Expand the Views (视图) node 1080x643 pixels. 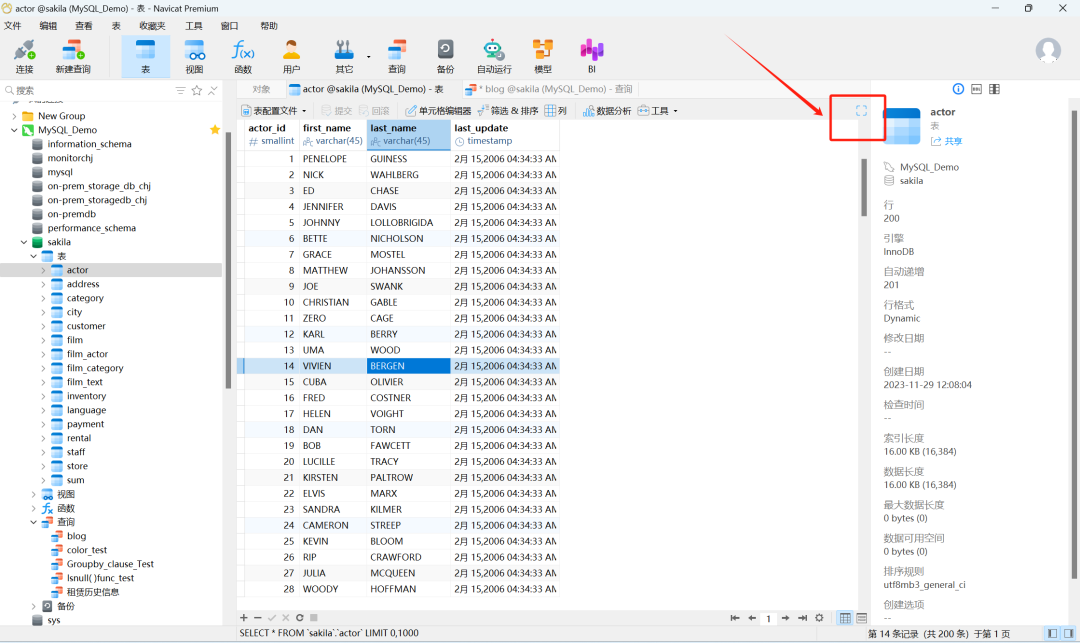33,494
